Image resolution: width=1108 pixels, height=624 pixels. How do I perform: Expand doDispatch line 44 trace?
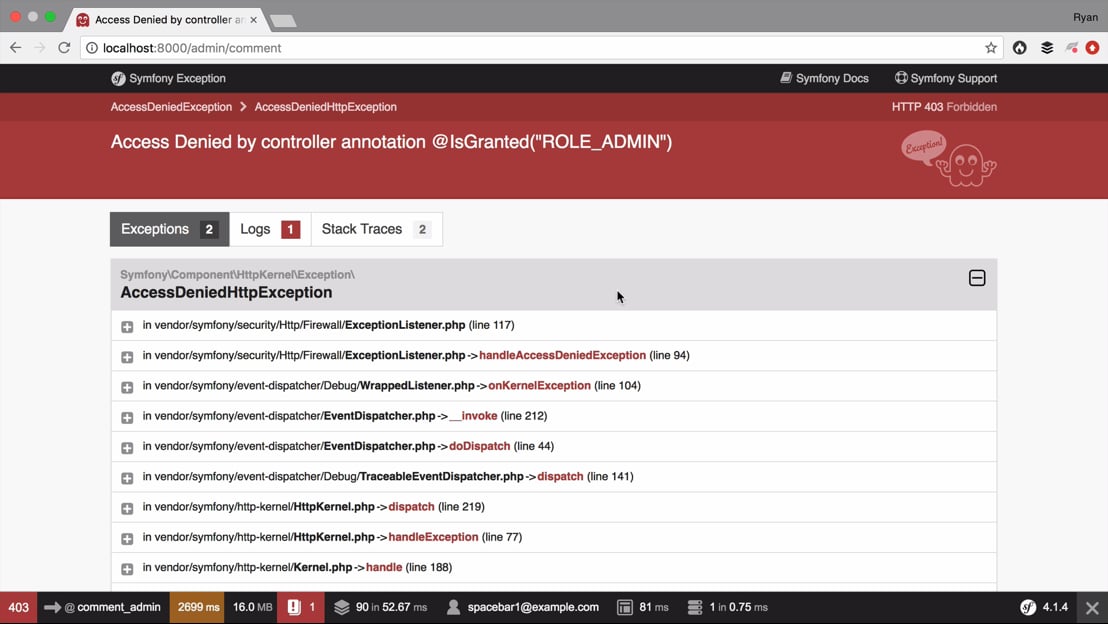click(127, 448)
